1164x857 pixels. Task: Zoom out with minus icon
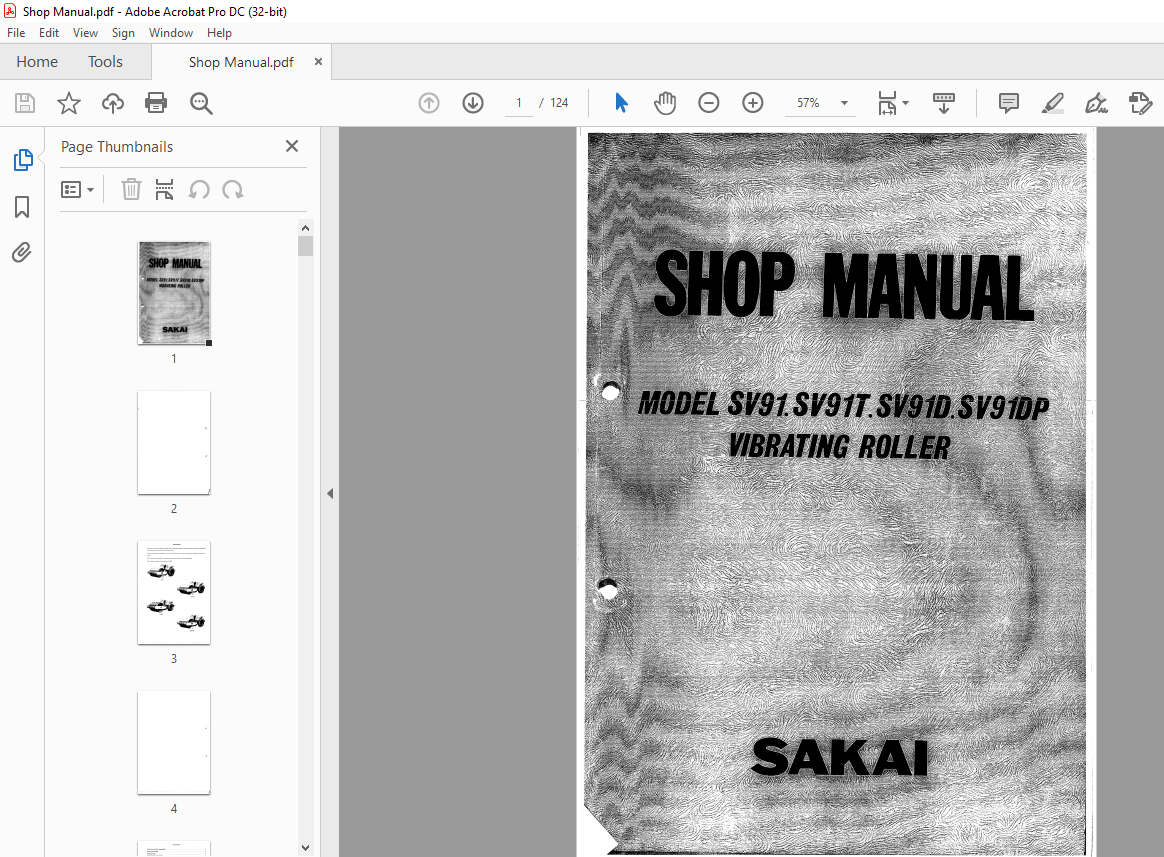(709, 102)
